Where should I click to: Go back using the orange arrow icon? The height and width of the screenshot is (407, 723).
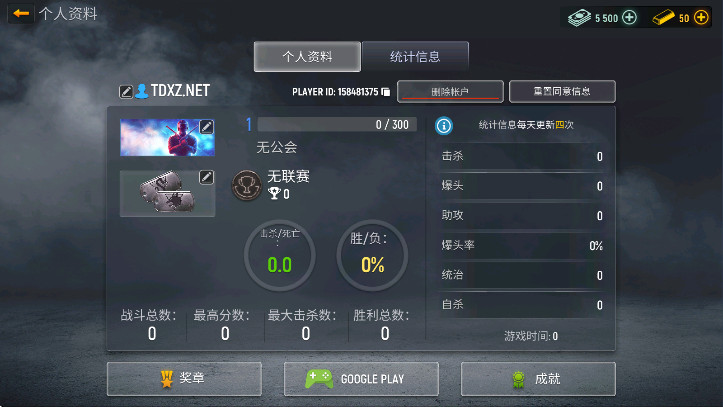tap(21, 13)
